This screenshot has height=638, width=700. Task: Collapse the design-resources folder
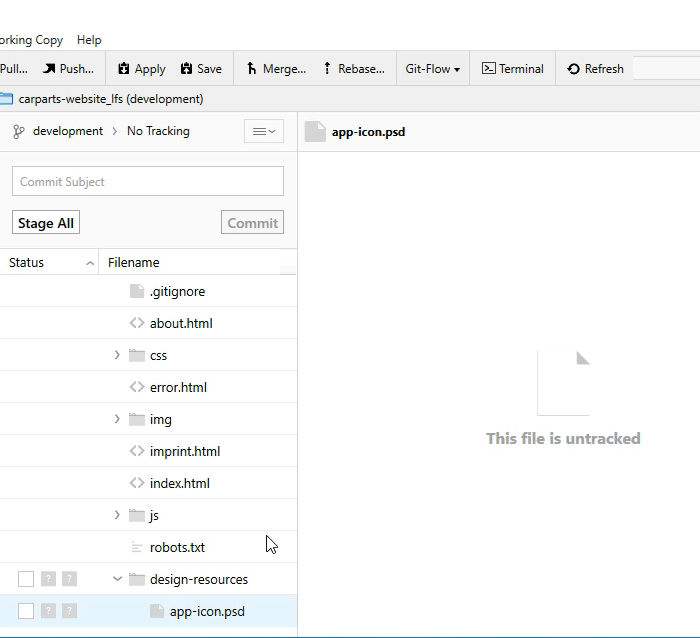[117, 579]
